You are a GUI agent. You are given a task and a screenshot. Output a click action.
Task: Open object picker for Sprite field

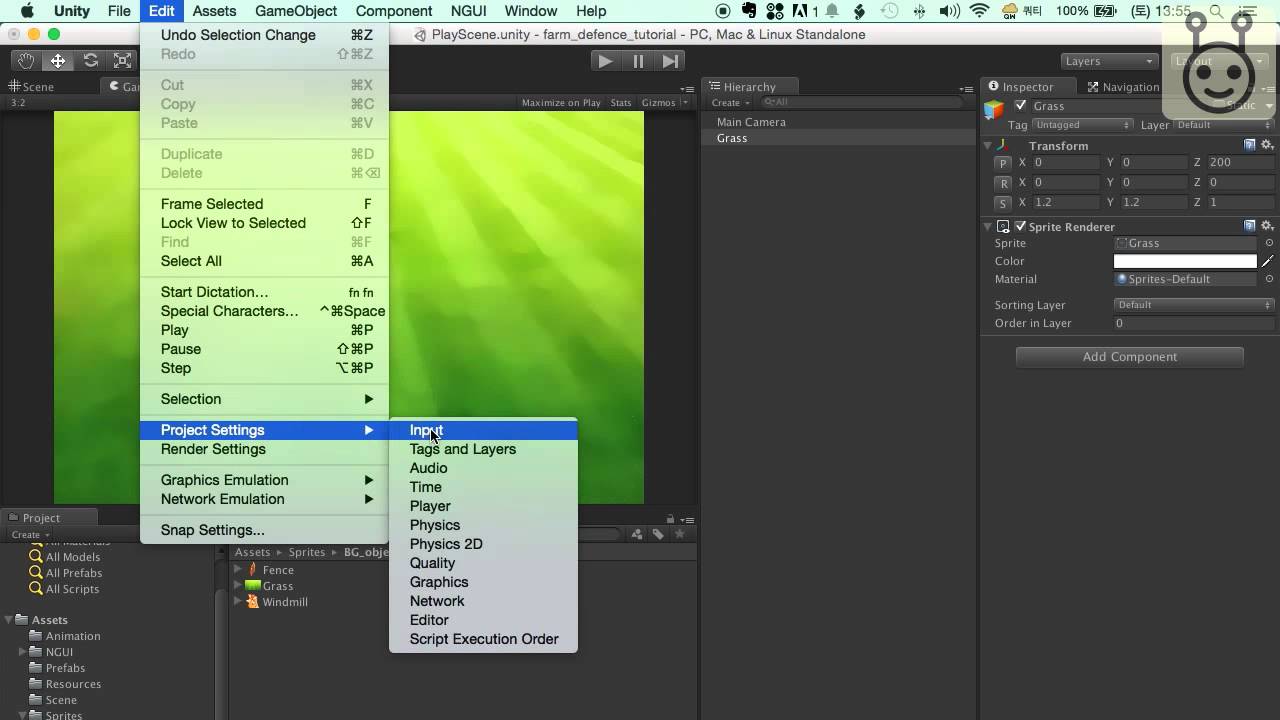click(x=1269, y=243)
